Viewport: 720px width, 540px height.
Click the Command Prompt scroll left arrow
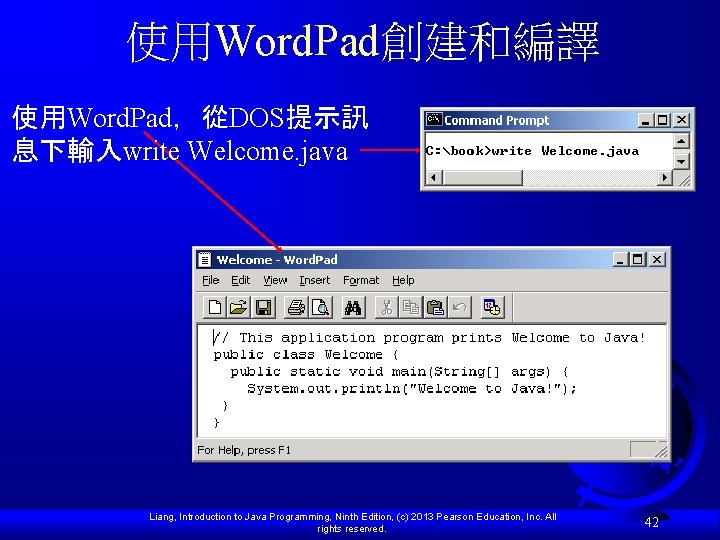[x=434, y=177]
